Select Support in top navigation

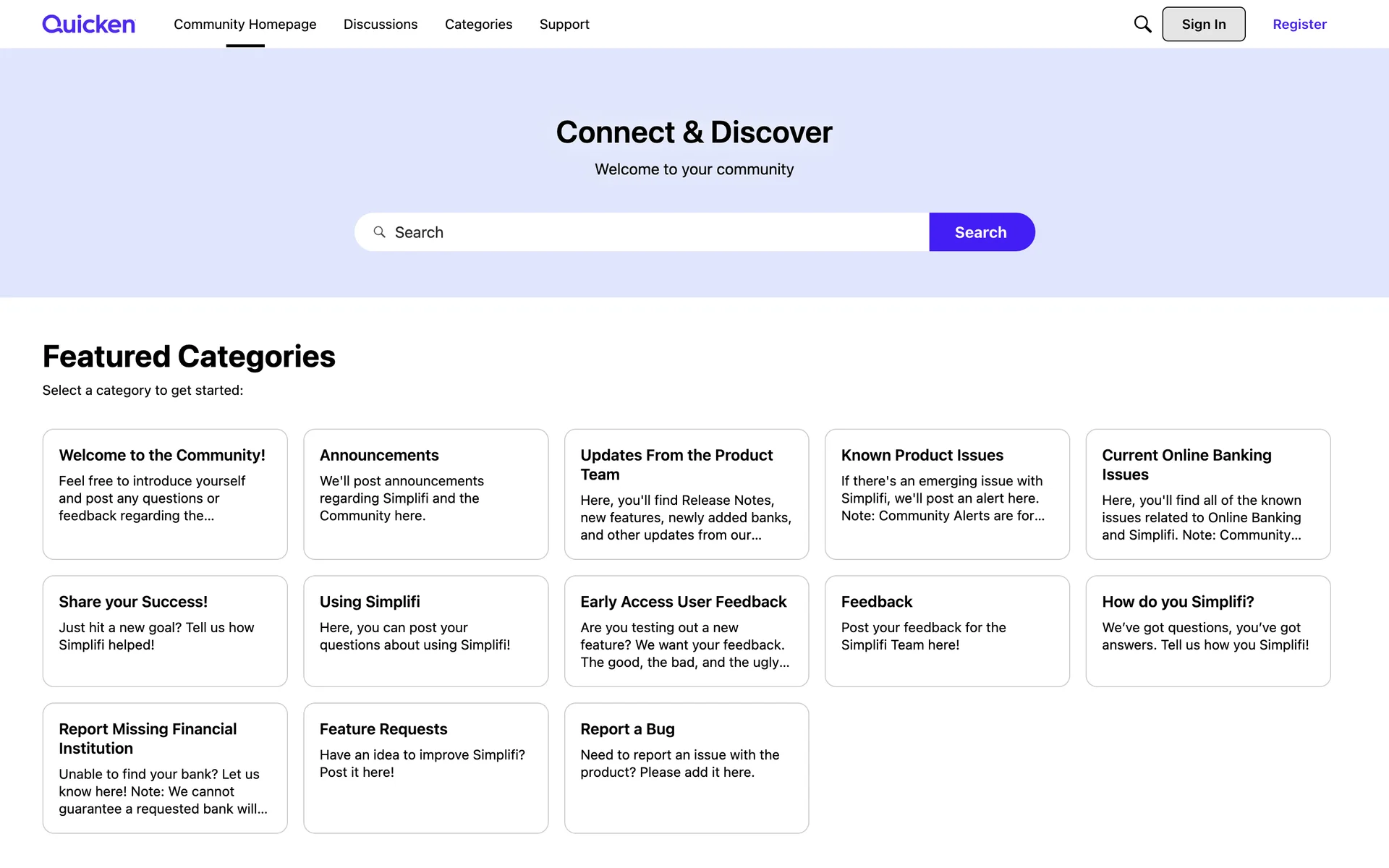pos(564,24)
